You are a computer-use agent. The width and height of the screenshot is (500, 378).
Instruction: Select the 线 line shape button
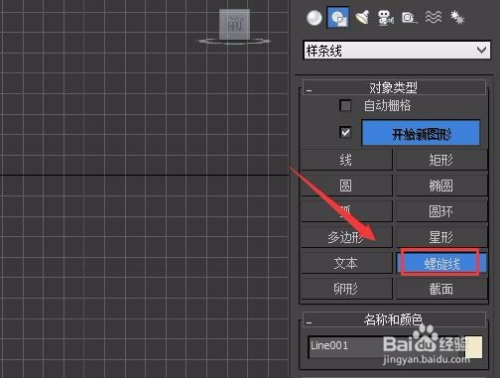coord(346,160)
